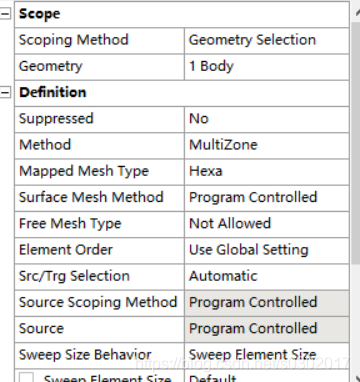Select Source Scoping Method Program Controlled cell
Viewport: 360px width, 382px height.
pyautogui.click(x=267, y=303)
